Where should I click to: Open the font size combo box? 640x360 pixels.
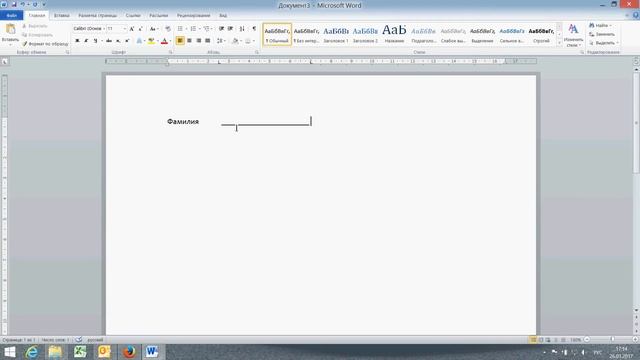pyautogui.click(x=116, y=29)
